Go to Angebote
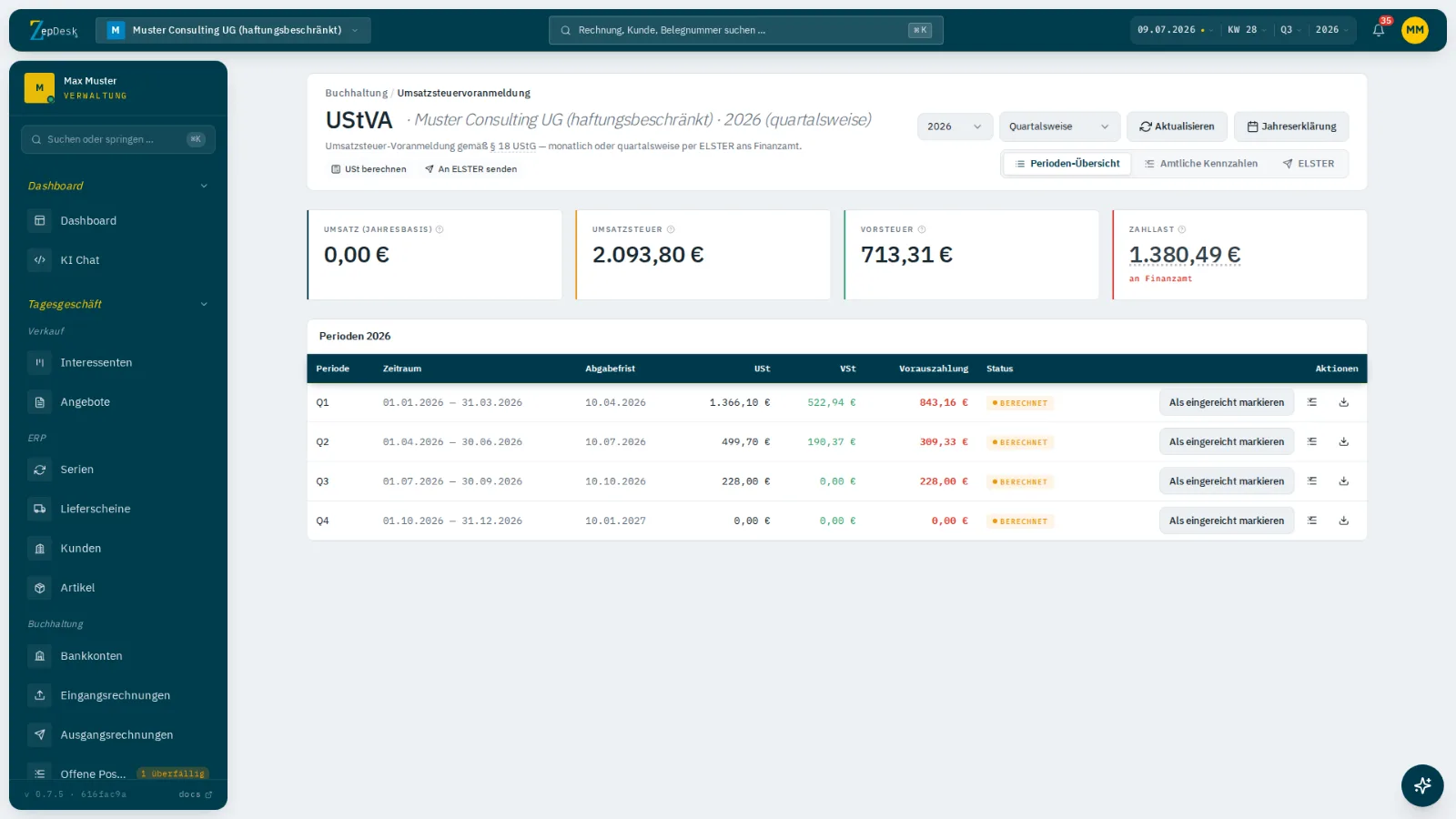1456x819 pixels. [118, 402]
